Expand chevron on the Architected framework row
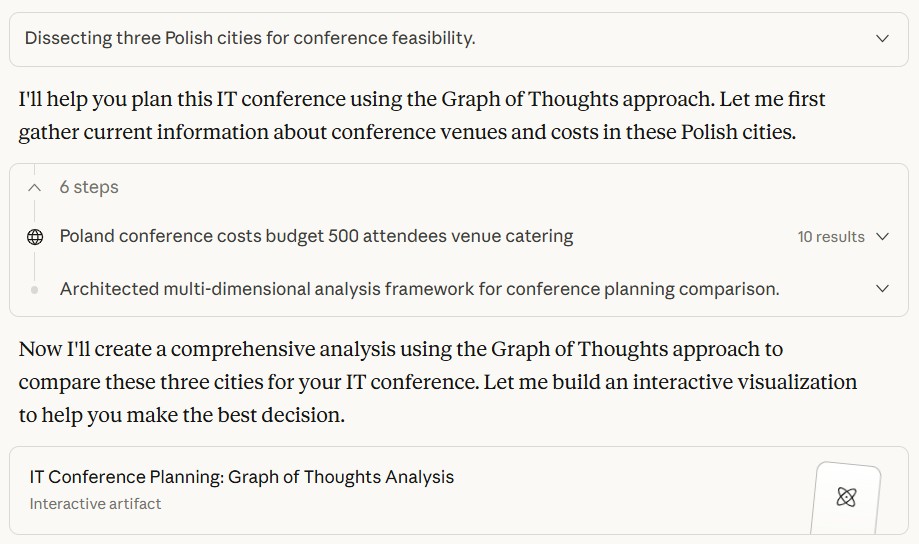Screen dimensions: 919x544 pos(882,289)
